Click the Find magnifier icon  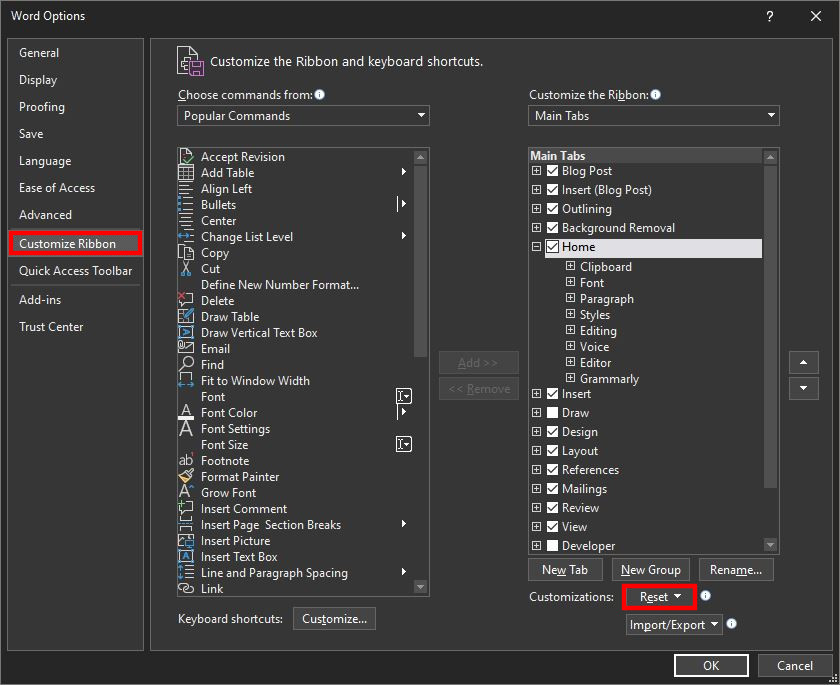(x=186, y=364)
